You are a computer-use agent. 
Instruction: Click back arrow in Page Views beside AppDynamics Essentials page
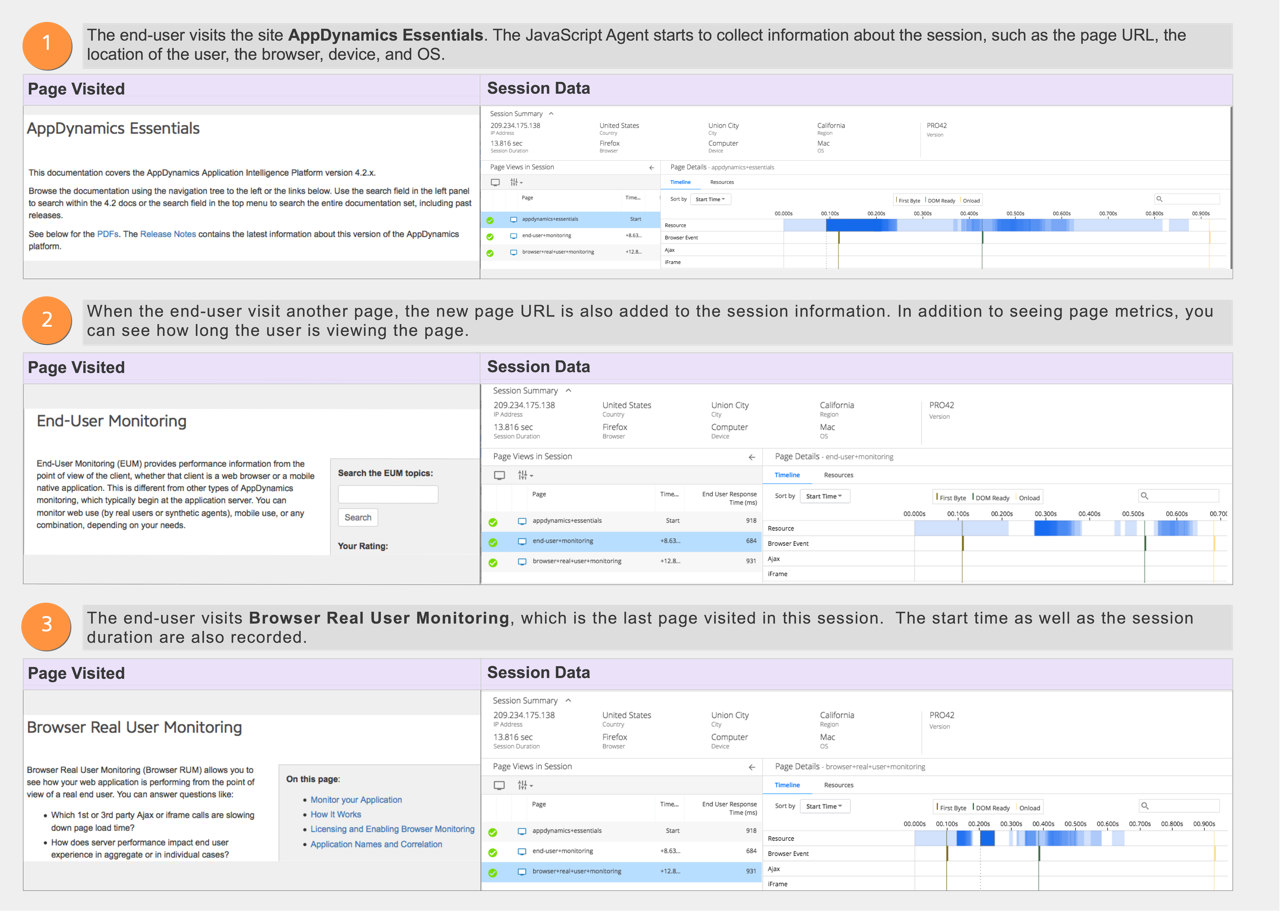(651, 168)
